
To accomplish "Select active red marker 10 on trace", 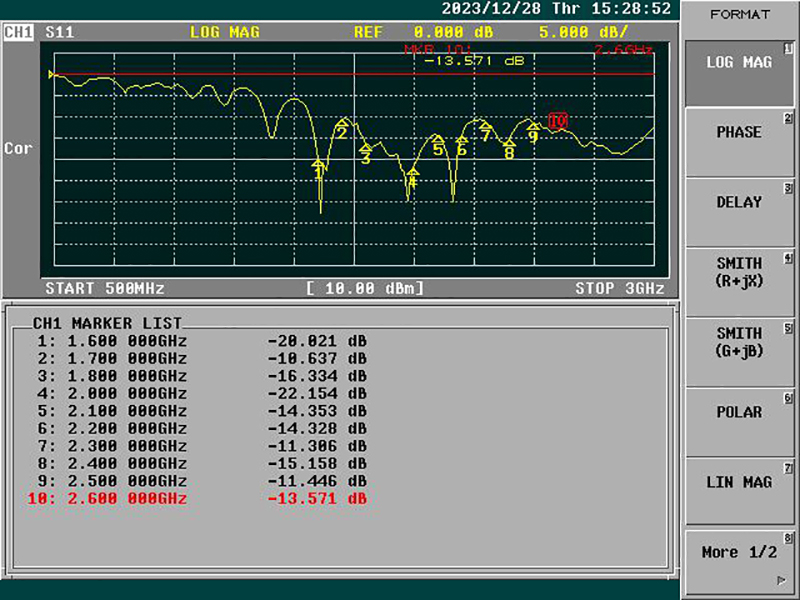I will [x=558, y=121].
